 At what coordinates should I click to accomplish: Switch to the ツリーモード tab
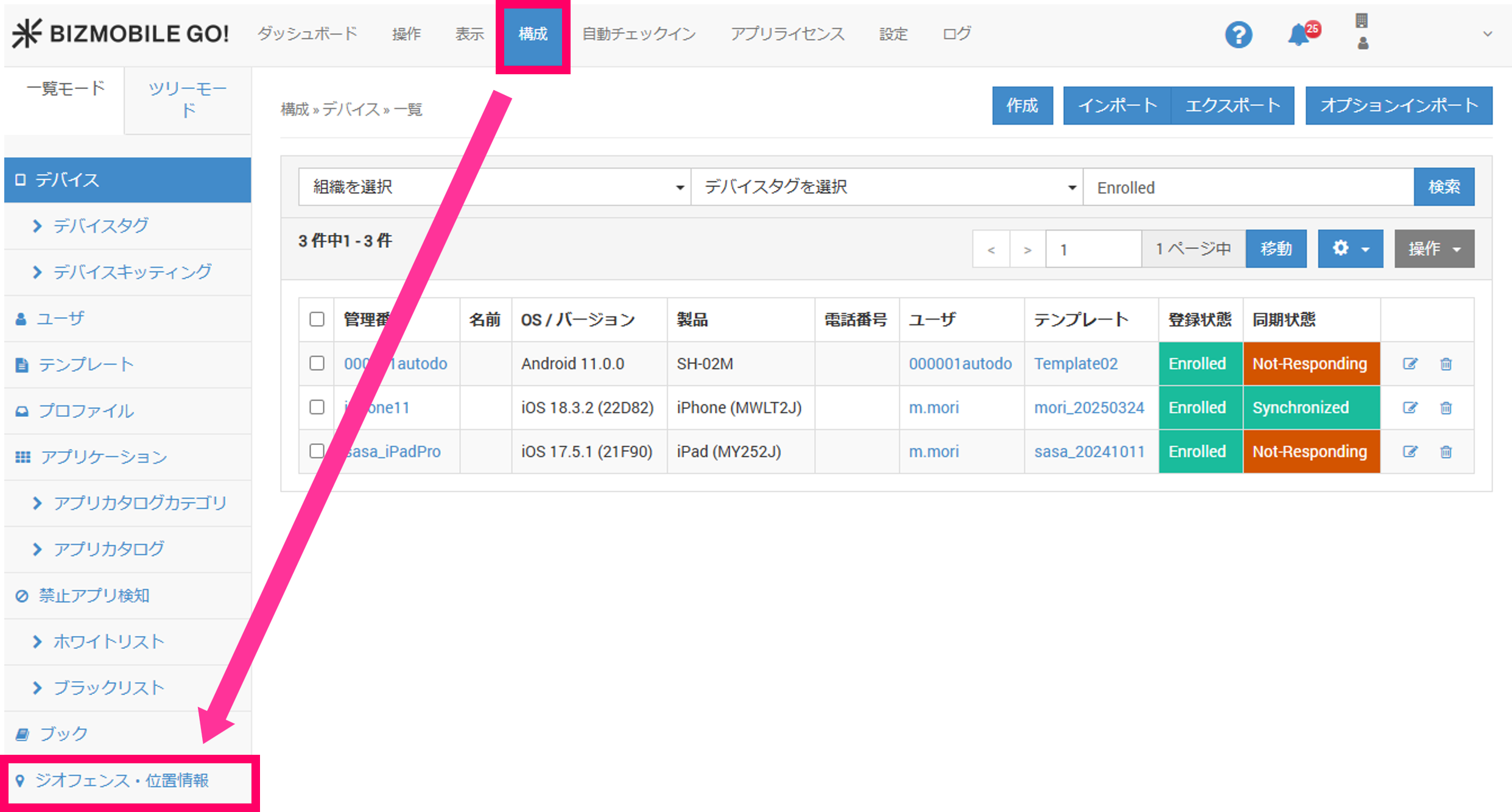tap(188, 100)
